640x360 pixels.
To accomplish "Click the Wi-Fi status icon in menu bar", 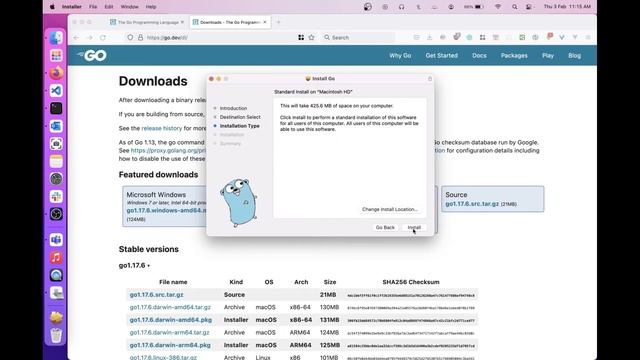I will coord(498,7).
